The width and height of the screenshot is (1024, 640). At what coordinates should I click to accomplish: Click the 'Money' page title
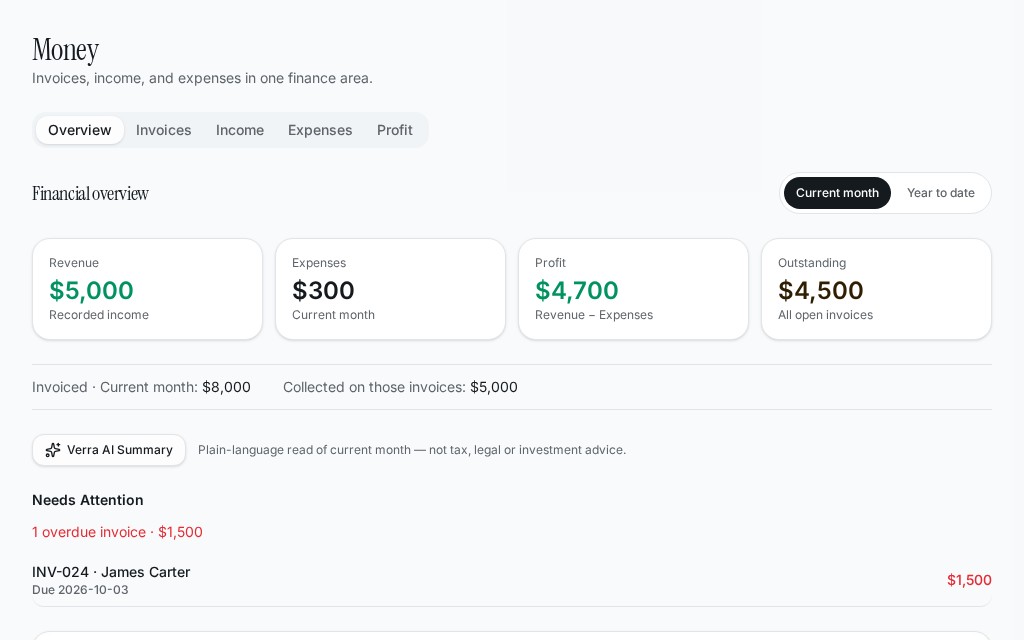(65, 50)
